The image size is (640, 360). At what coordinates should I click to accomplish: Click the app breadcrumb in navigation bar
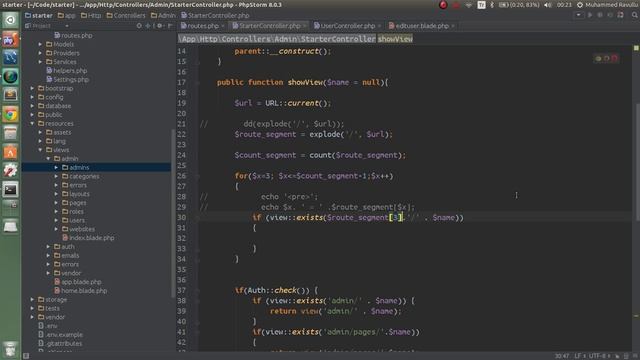(x=66, y=16)
